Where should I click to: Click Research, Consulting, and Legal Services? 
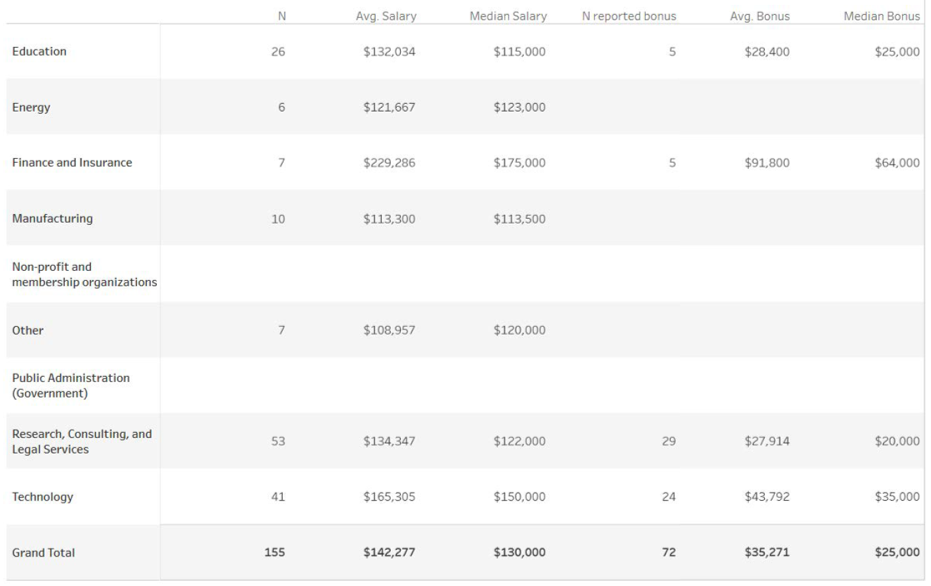(82, 441)
